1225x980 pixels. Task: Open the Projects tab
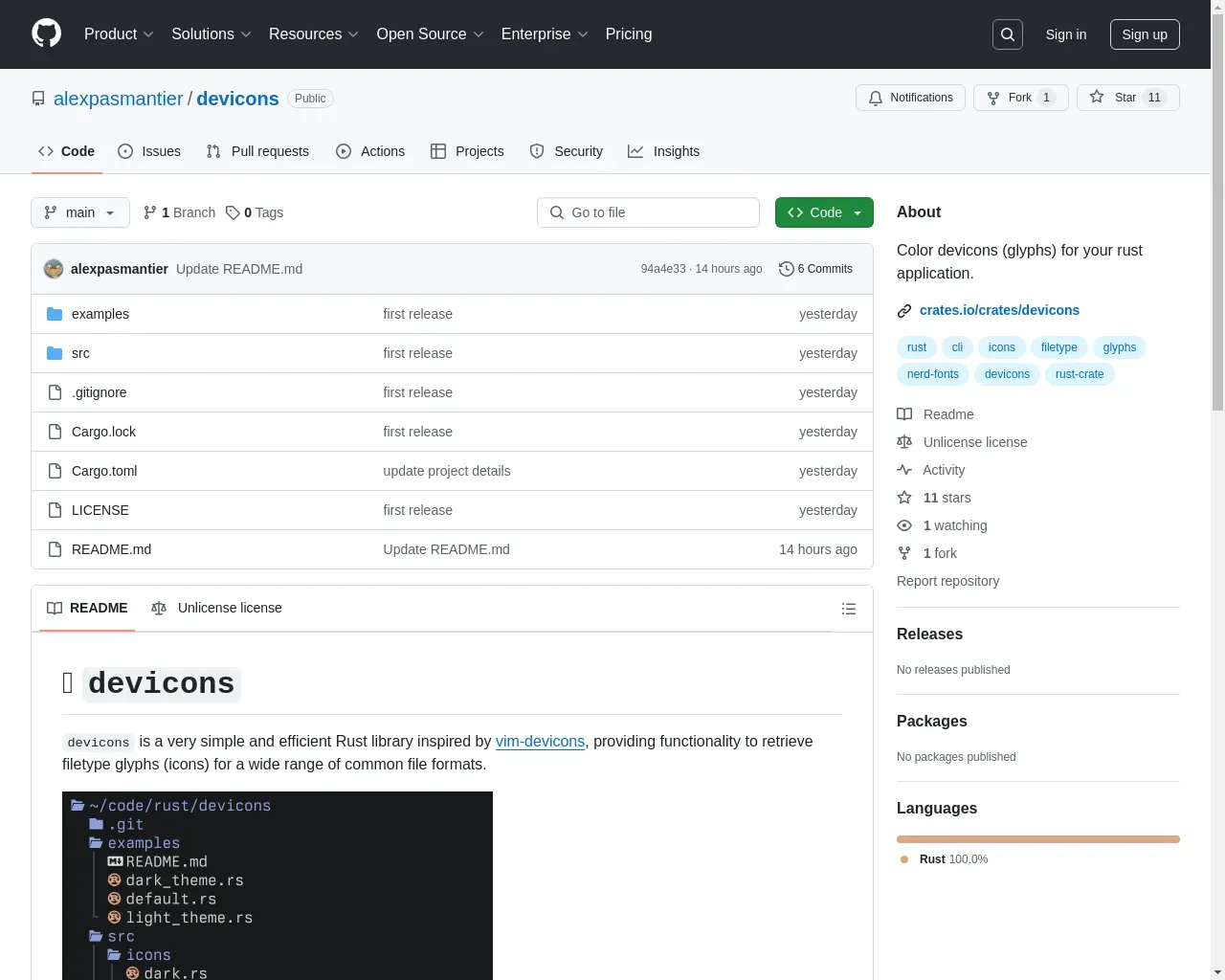point(467,151)
